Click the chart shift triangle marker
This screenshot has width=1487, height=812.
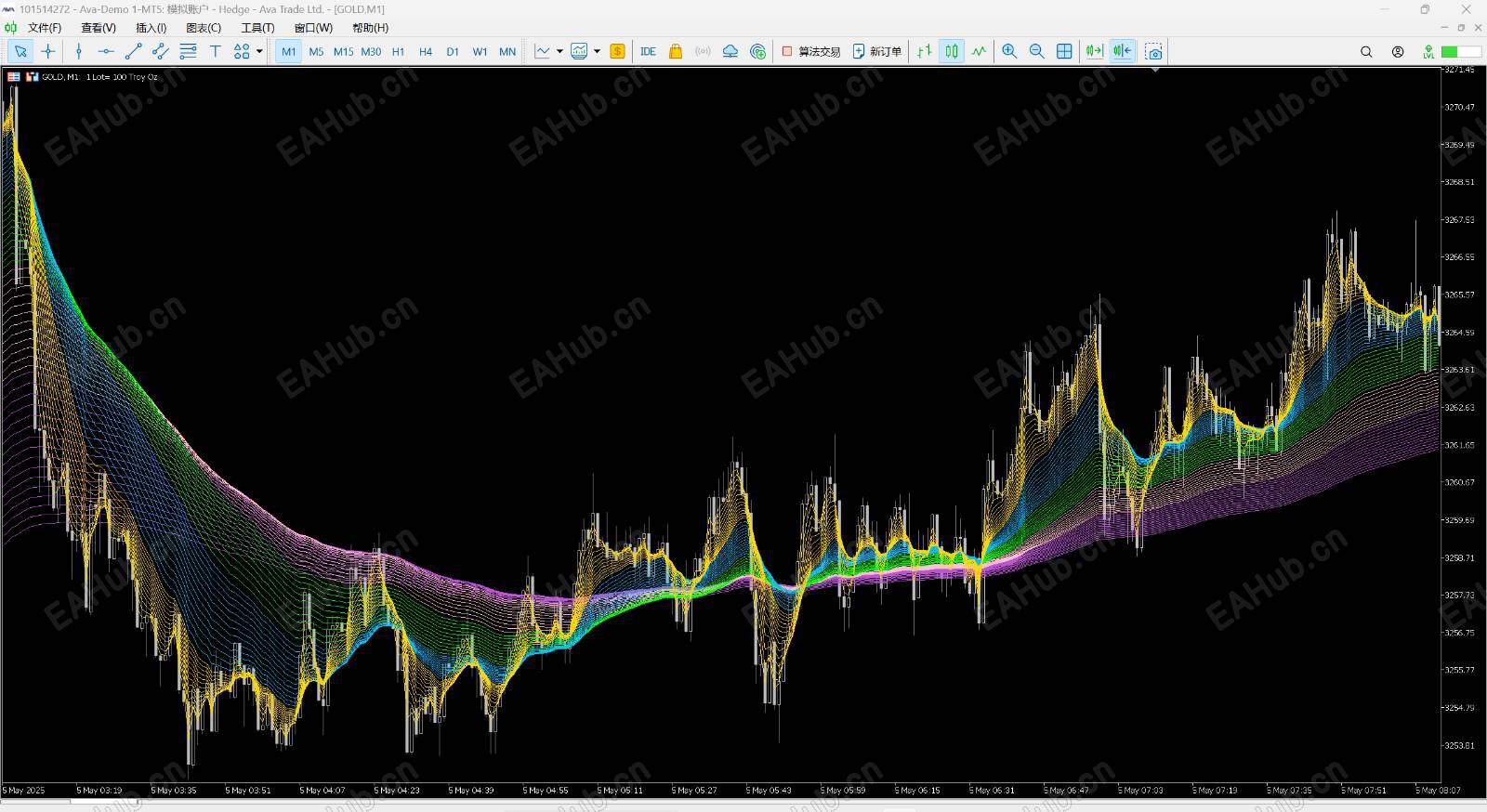[x=1155, y=70]
